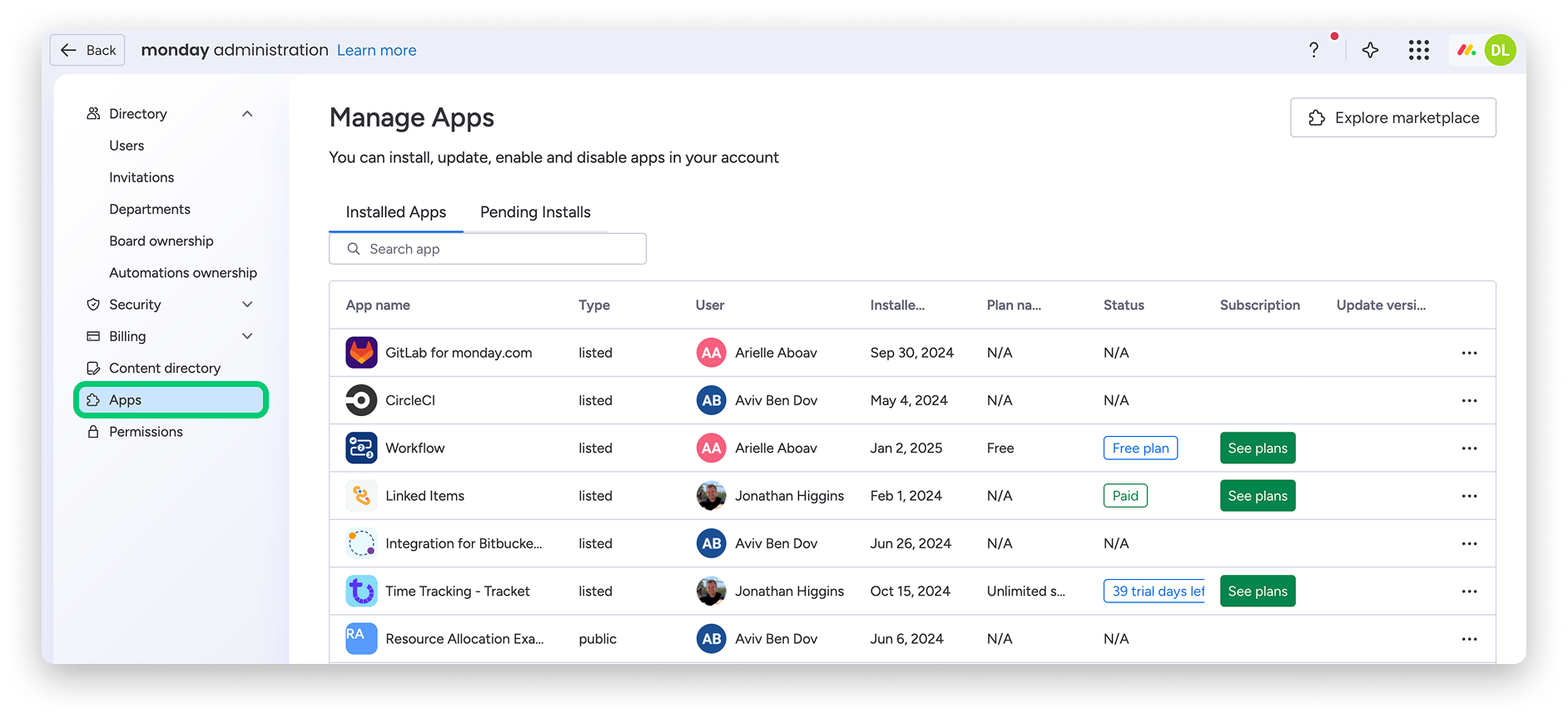Expand the Security section chevron
The height and width of the screenshot is (718, 1568).
(x=247, y=305)
